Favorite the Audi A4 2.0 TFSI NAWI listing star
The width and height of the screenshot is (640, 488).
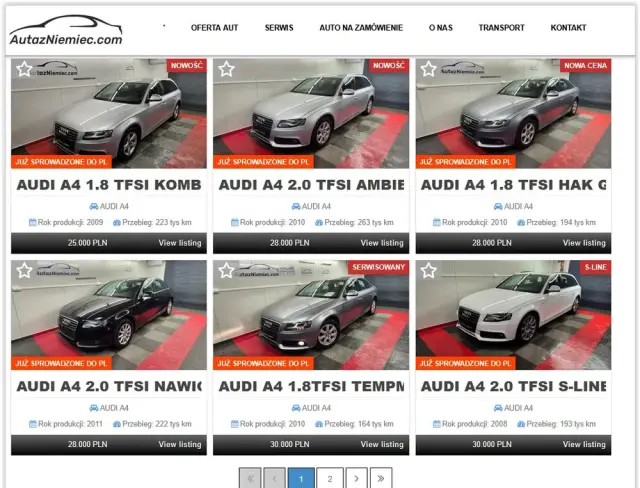click(24, 271)
